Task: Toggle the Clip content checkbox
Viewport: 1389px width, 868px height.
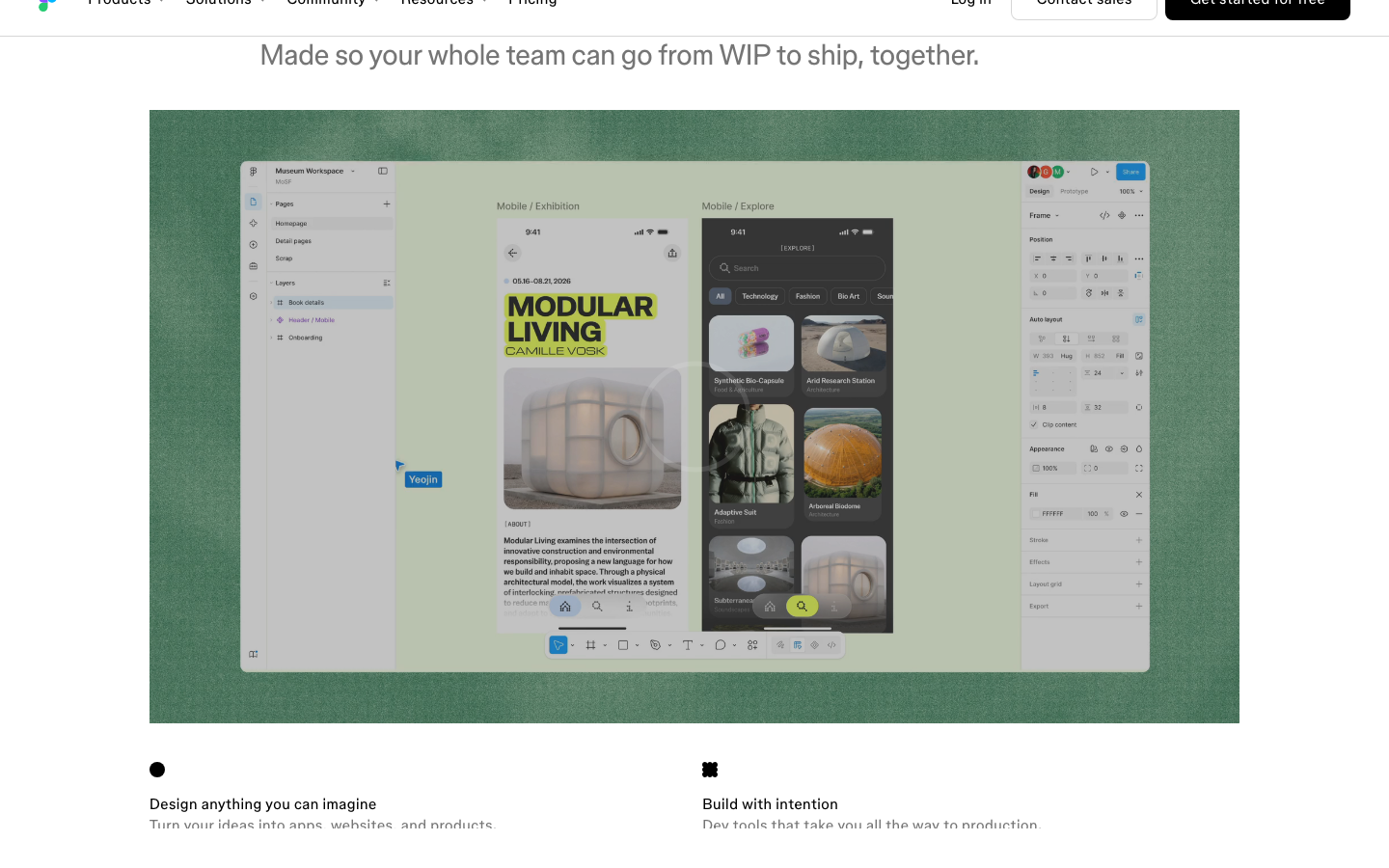Action: [1034, 424]
